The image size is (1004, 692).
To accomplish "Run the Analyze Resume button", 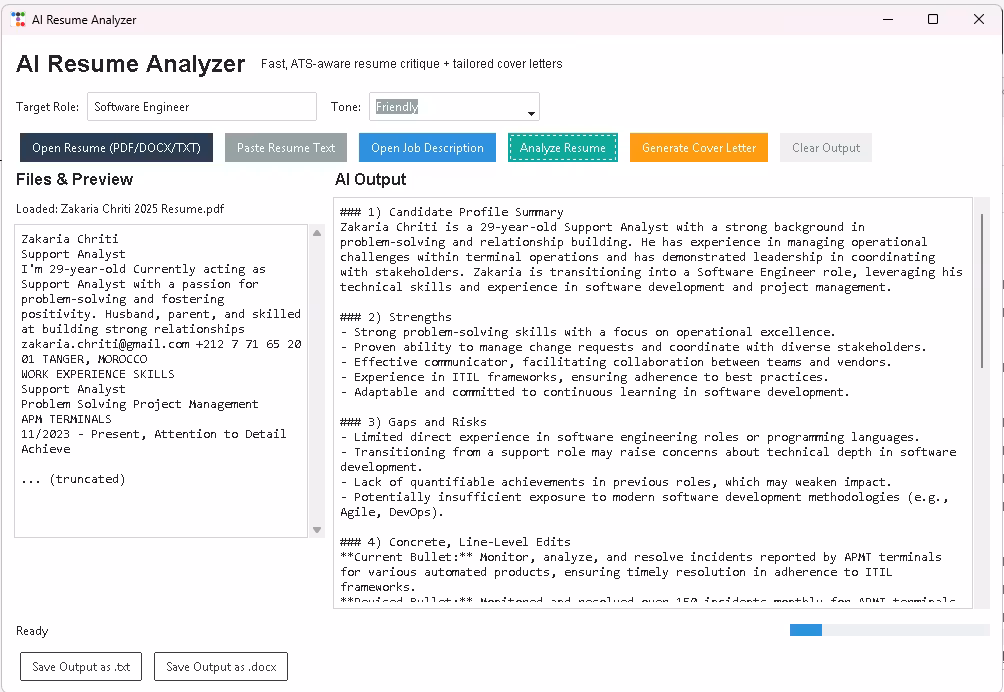I will click(562, 148).
